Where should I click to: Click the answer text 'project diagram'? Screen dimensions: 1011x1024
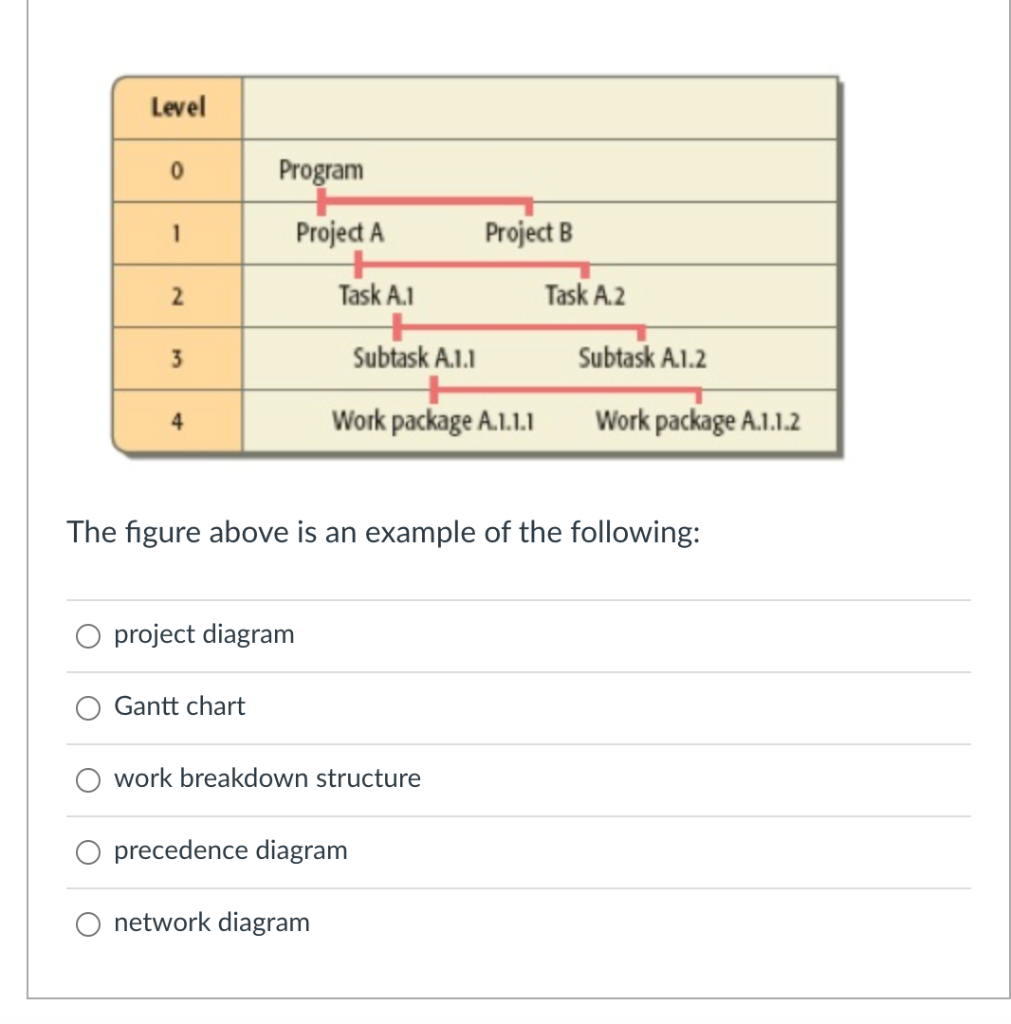[x=204, y=634]
